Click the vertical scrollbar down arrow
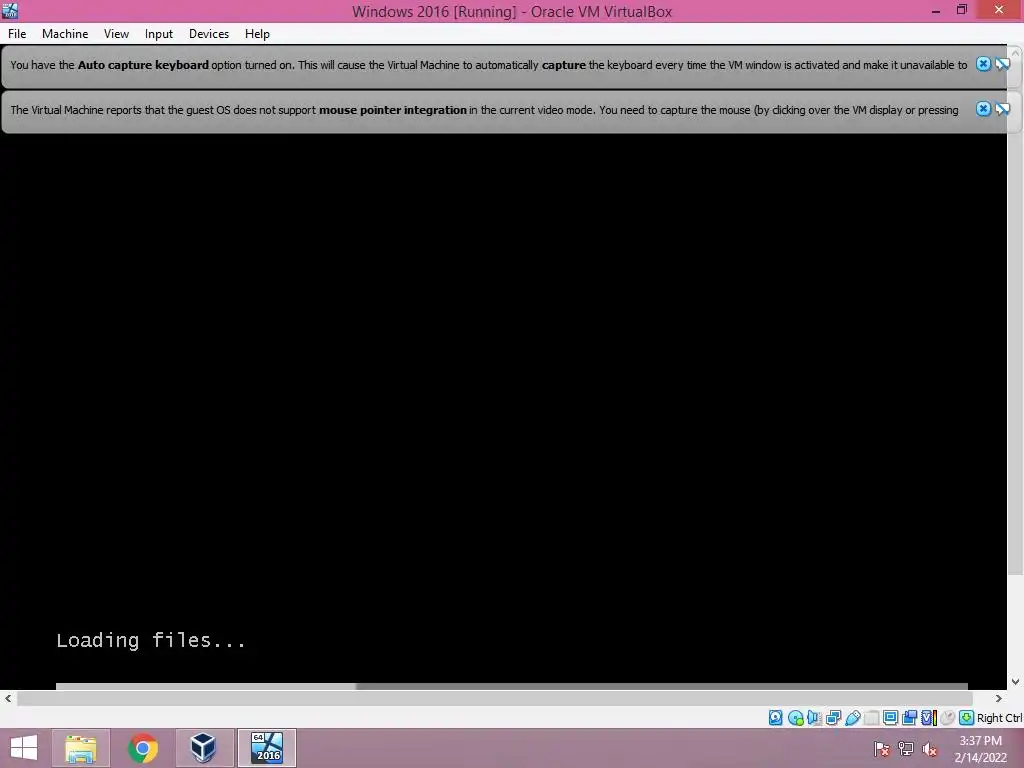1024x768 pixels. [x=1016, y=682]
